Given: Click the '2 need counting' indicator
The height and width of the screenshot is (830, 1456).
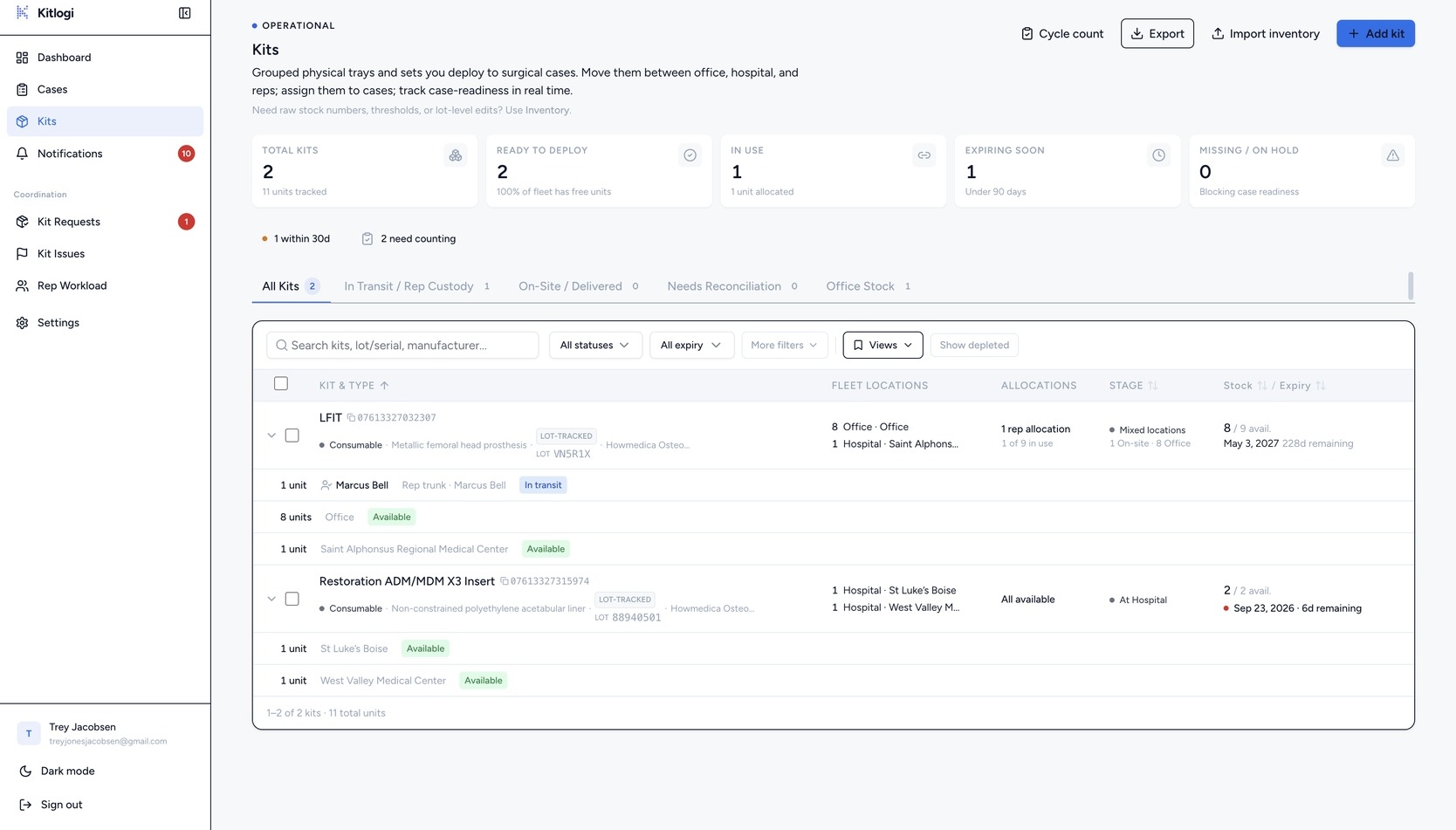Looking at the screenshot, I should click(x=409, y=239).
